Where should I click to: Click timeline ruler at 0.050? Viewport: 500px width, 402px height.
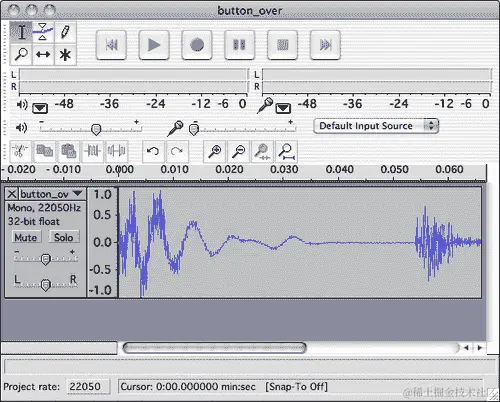[394, 170]
